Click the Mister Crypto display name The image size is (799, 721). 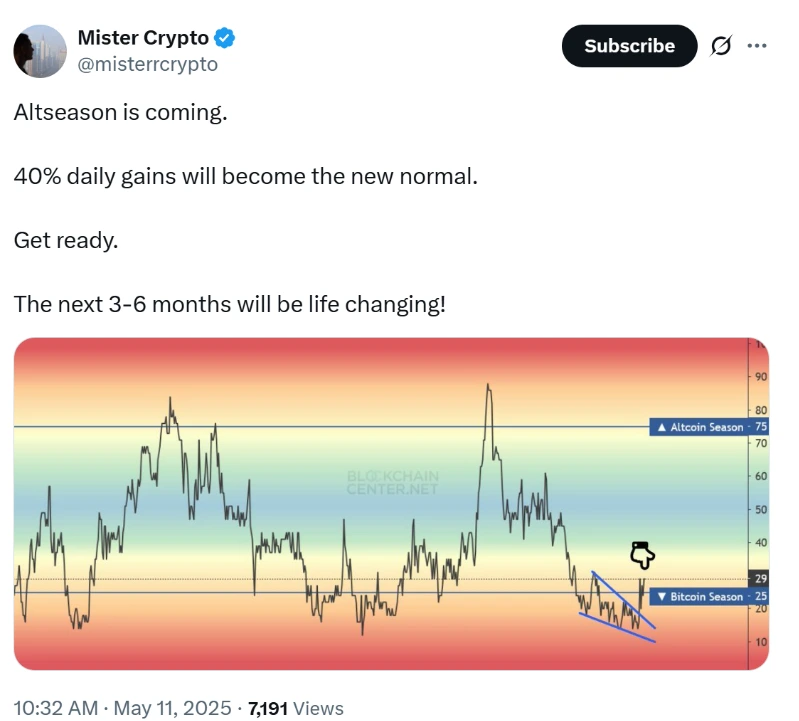coord(143,38)
